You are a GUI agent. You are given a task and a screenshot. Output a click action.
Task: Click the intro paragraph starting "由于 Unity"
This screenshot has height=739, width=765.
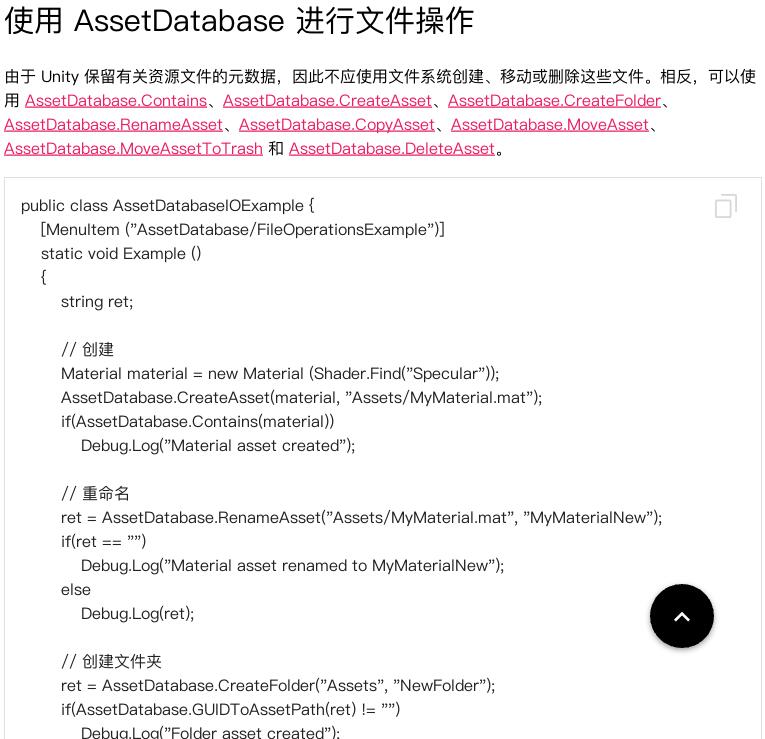coord(381,113)
